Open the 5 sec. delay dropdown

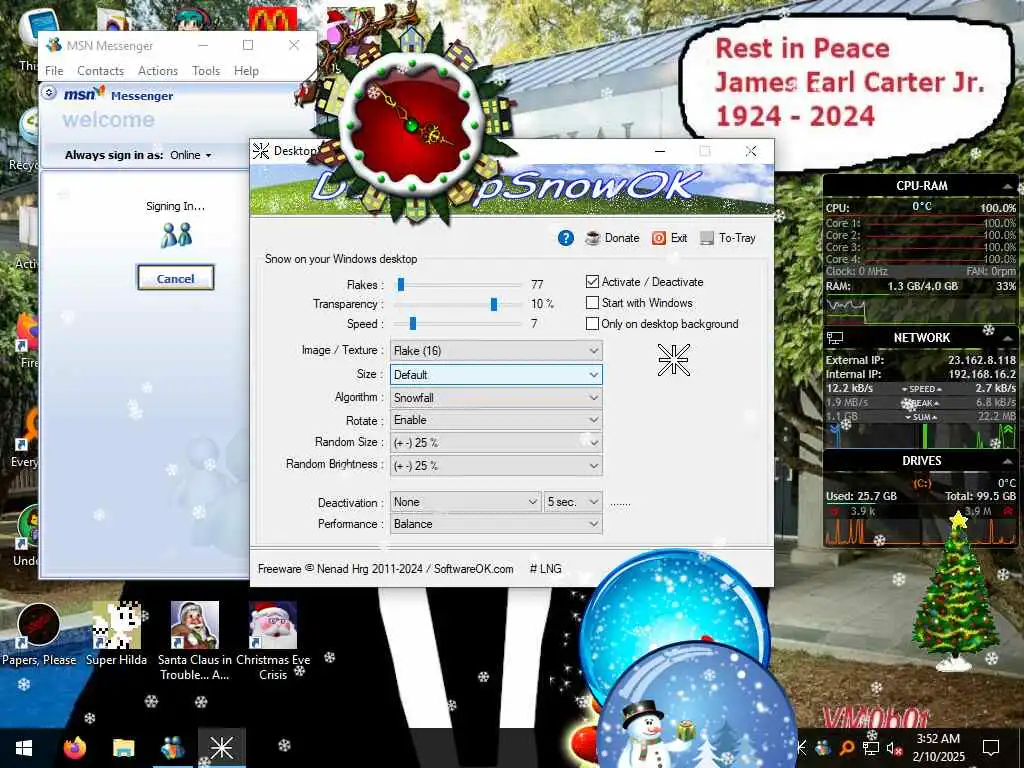[x=573, y=502]
